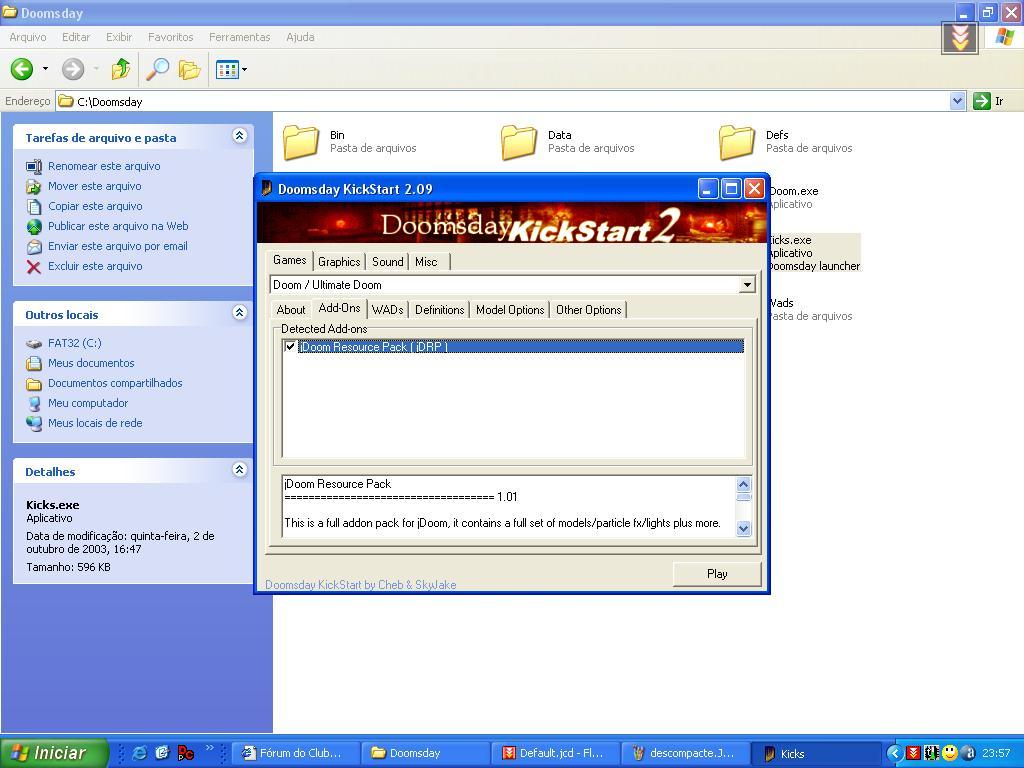The image size is (1024, 768).
Task: Switch to the Sound tab
Action: coord(387,262)
